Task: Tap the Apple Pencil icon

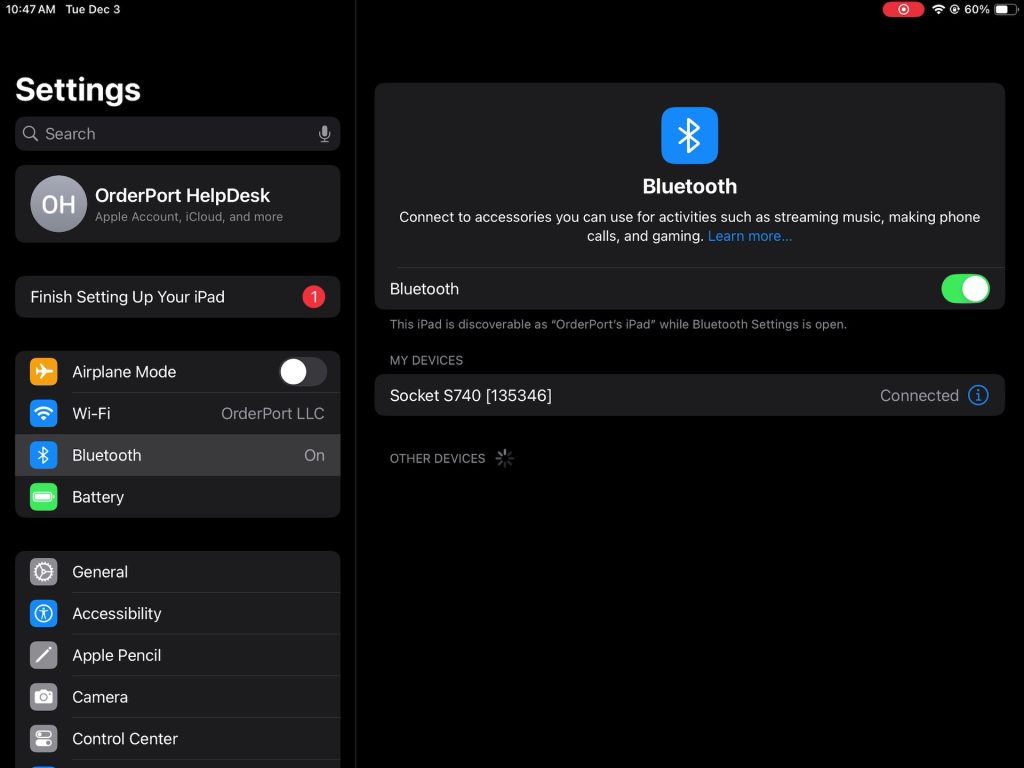Action: coord(44,656)
